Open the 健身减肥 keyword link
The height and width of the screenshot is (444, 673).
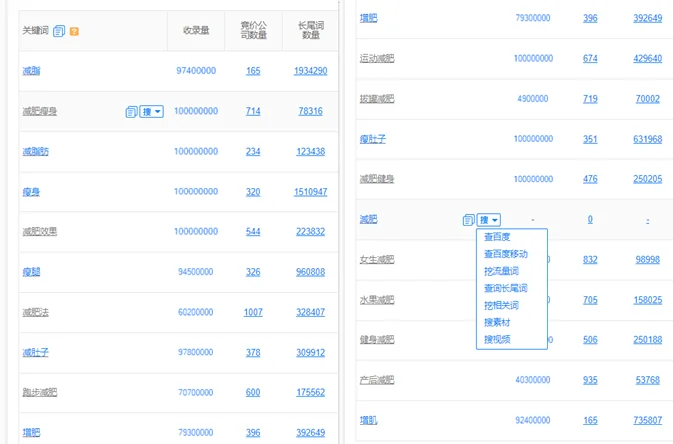click(377, 340)
